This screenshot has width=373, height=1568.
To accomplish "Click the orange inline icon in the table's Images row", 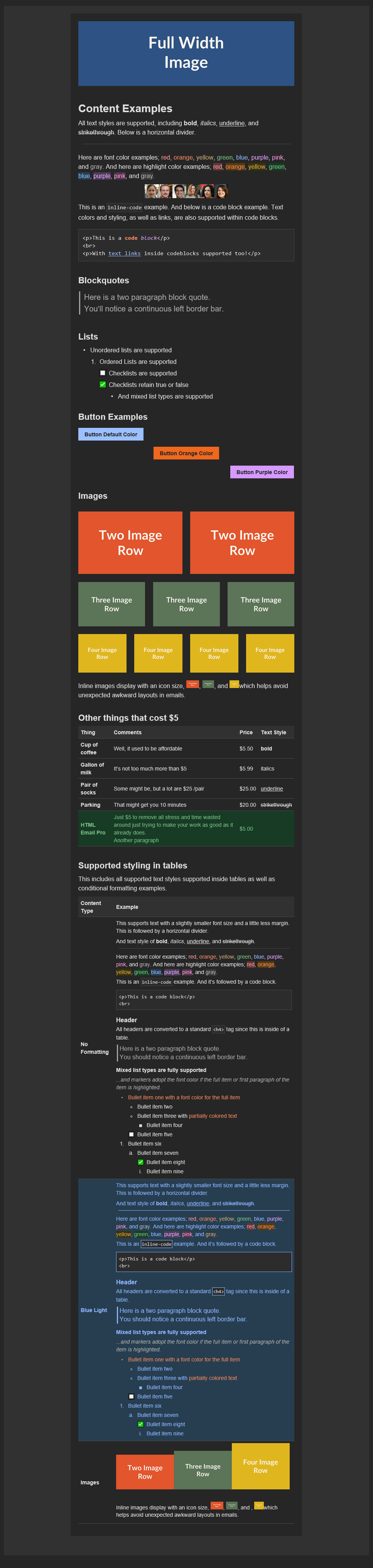I will coord(217,1505).
